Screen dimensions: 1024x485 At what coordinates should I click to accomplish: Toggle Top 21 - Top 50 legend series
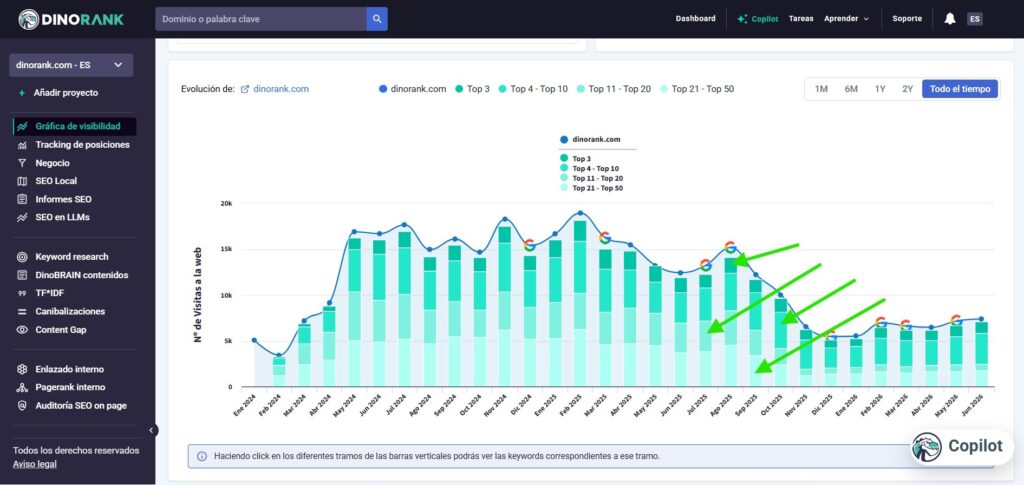697,89
